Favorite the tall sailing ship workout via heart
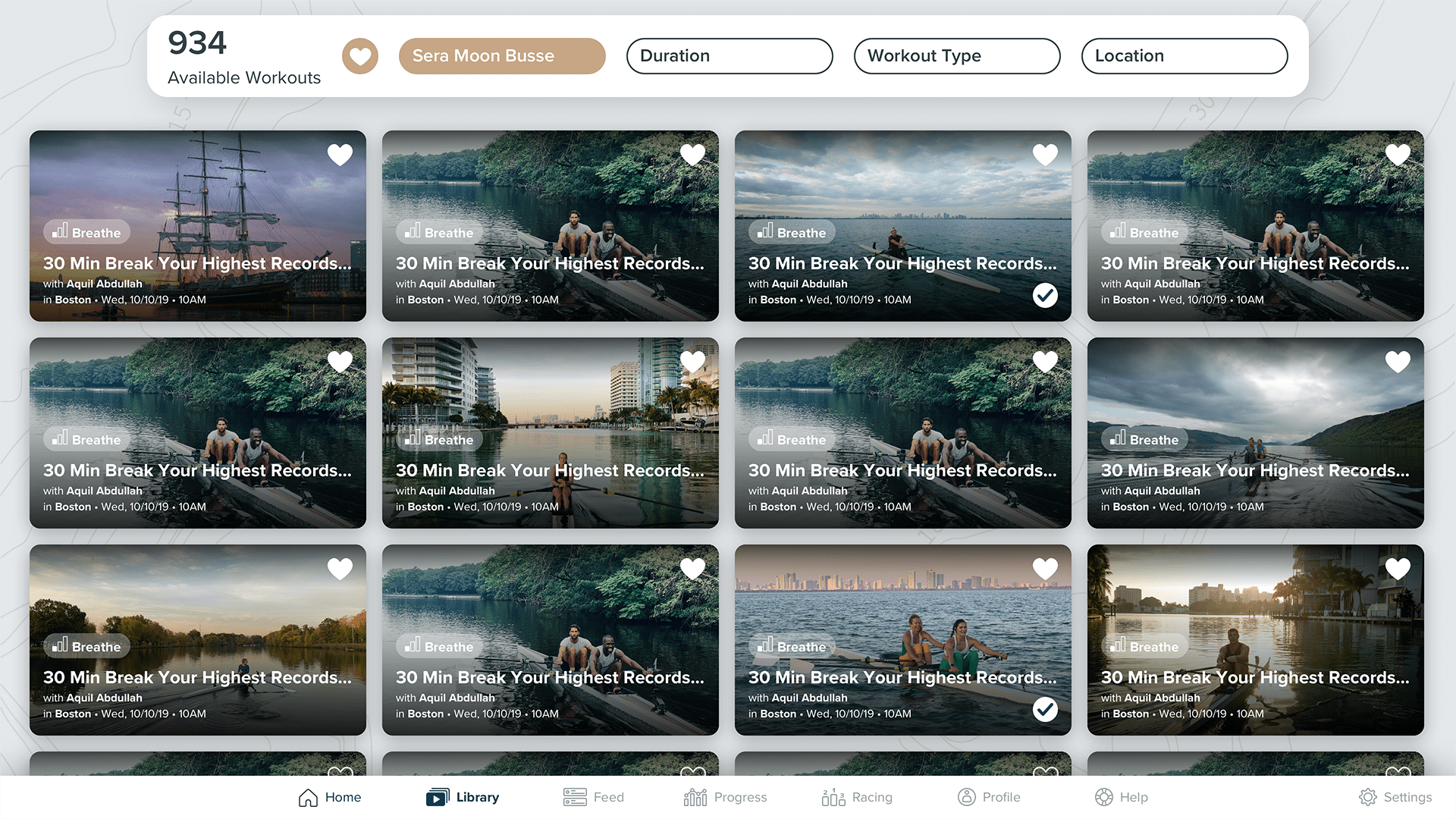 click(340, 155)
